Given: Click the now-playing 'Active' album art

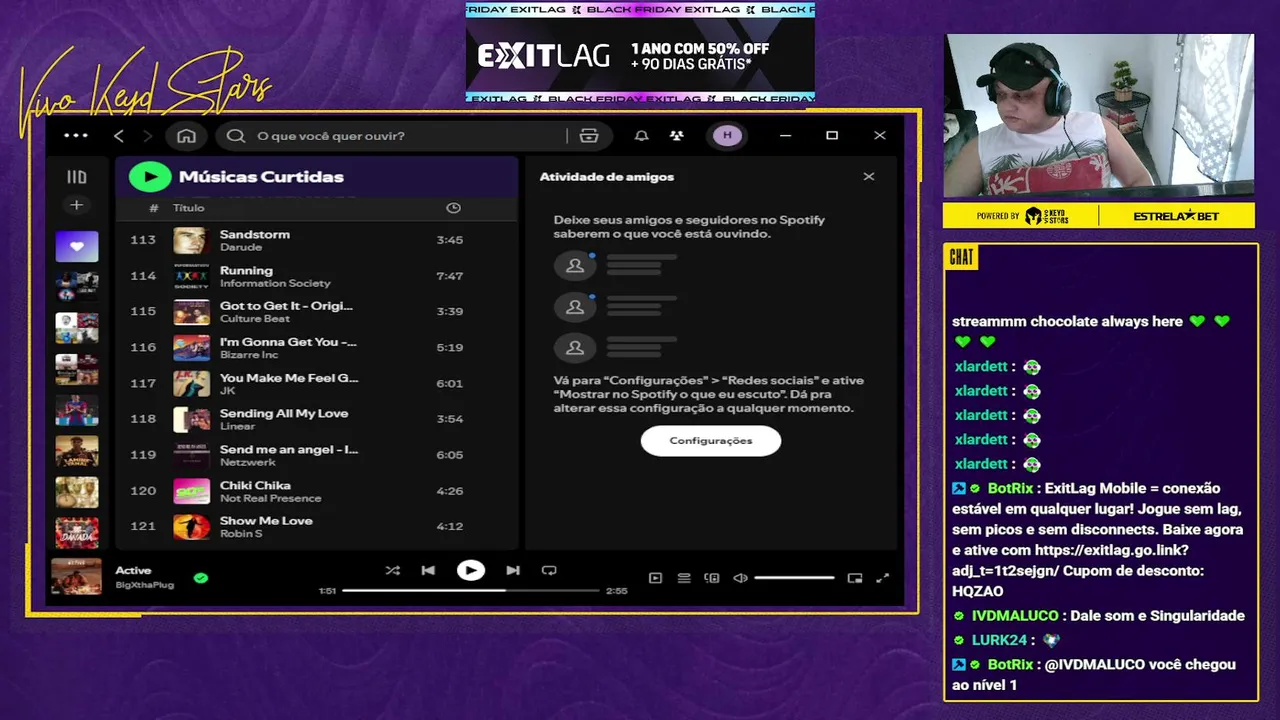Looking at the screenshot, I should click(77, 577).
